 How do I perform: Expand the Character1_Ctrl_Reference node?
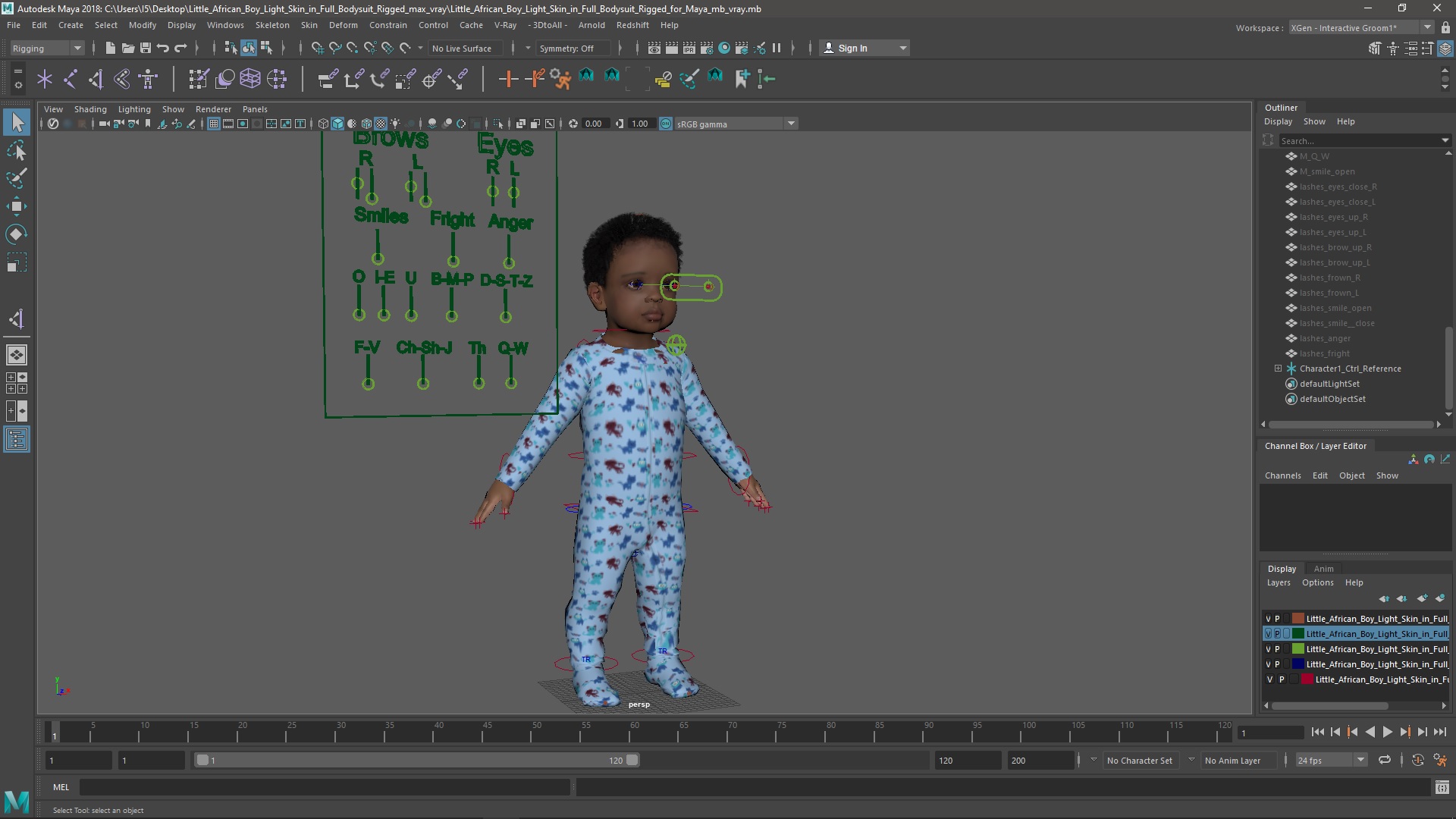click(x=1278, y=369)
